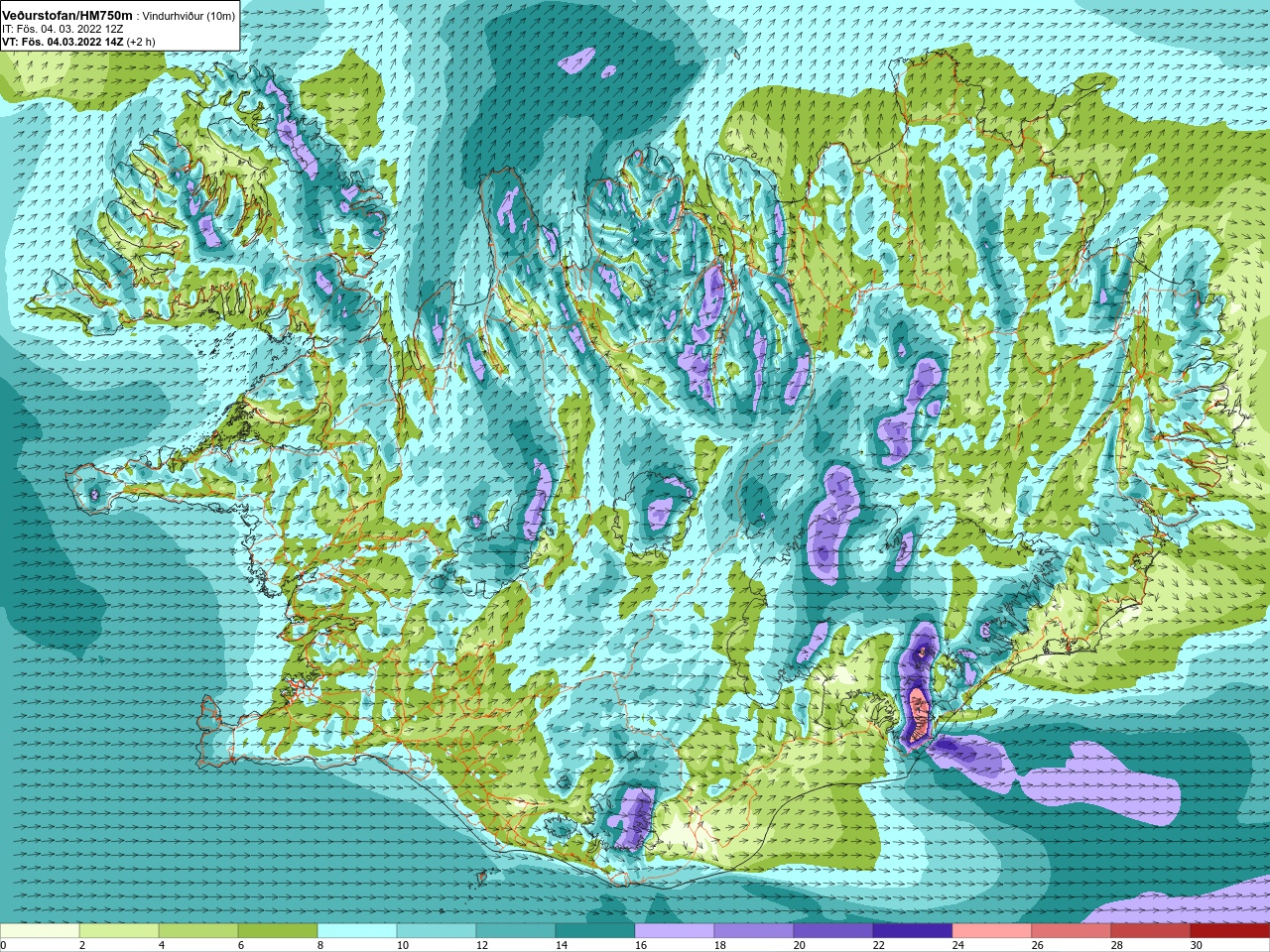The image size is (1270, 952).
Task: Select the bright cyan 8–10 legend swatch
Action: [357, 931]
